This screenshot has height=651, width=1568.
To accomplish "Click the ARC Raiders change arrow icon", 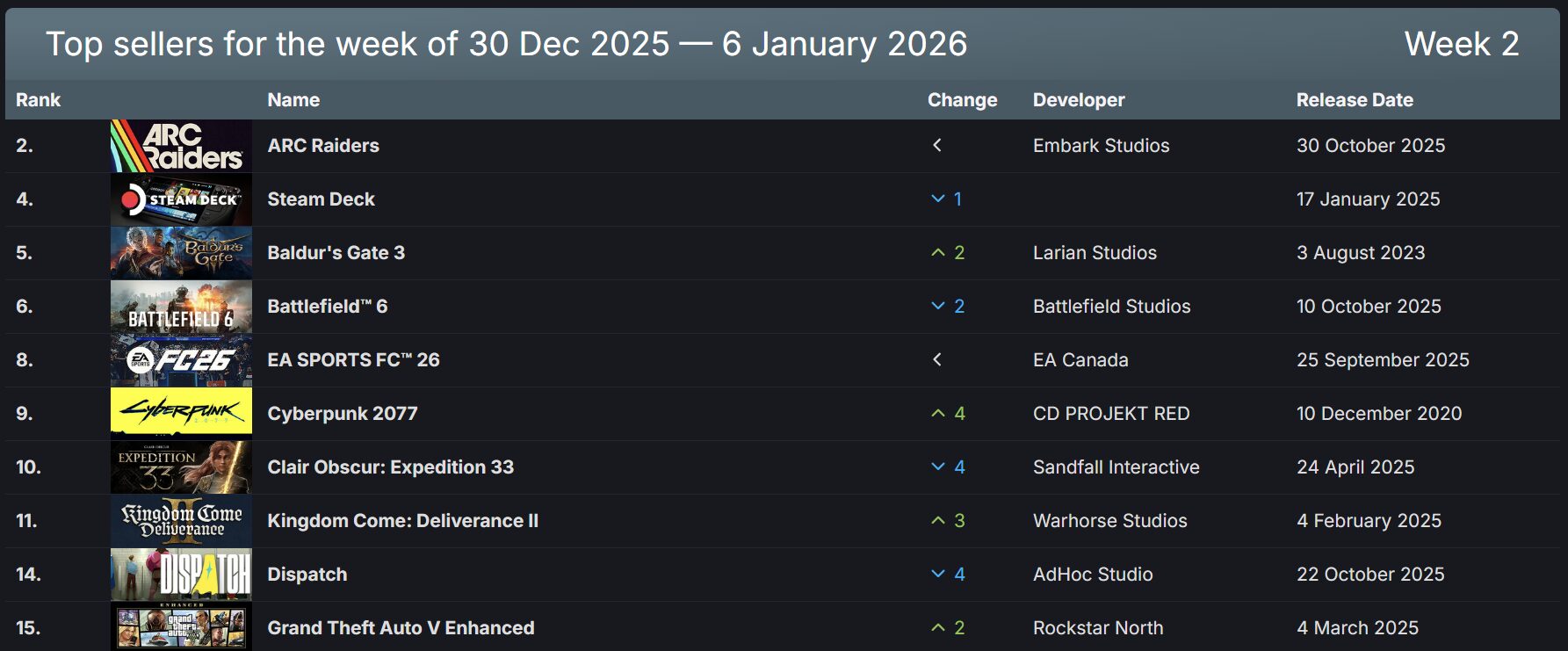I will coord(937,146).
